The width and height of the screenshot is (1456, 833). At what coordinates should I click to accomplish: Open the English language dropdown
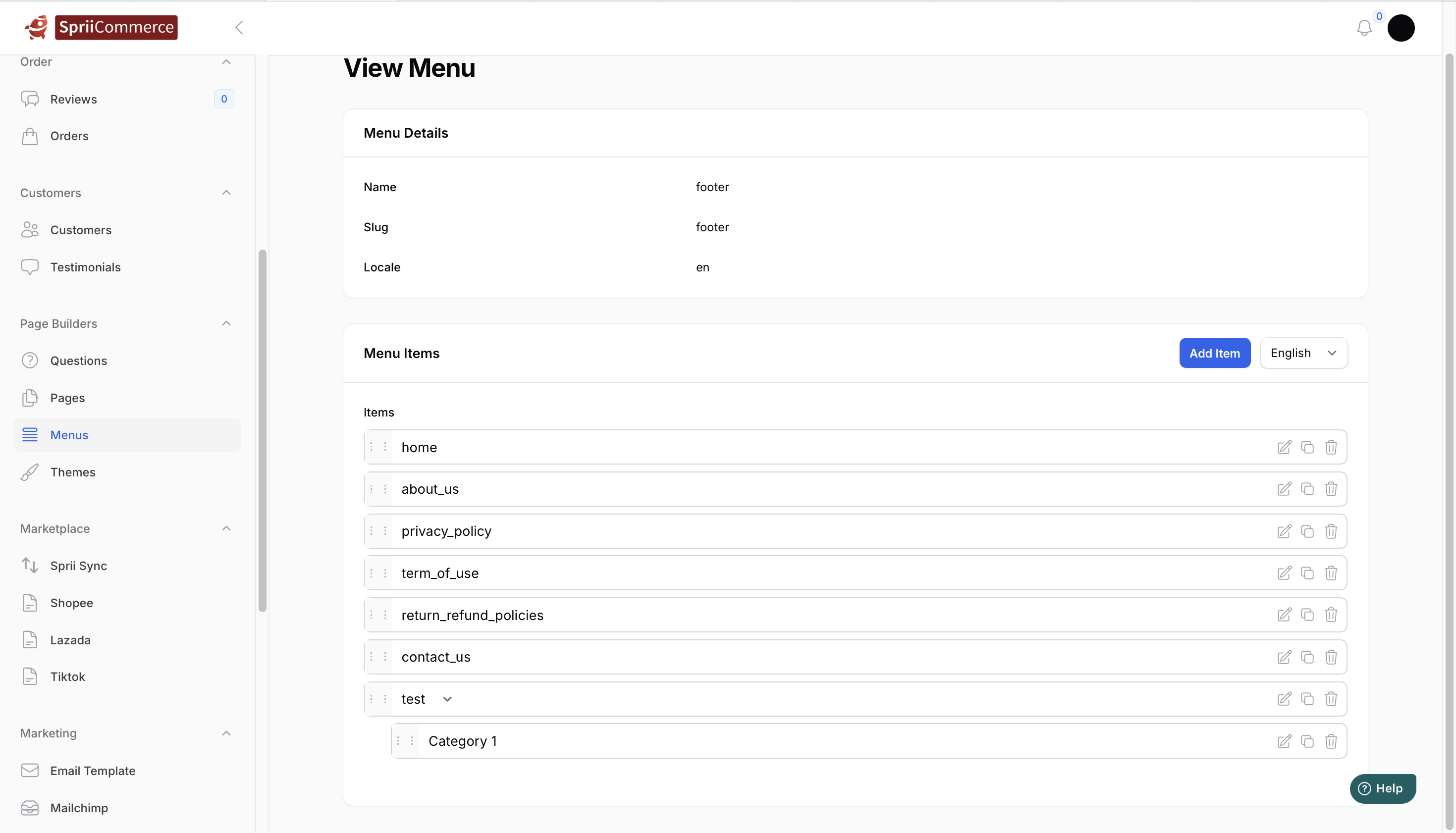pyautogui.click(x=1303, y=353)
